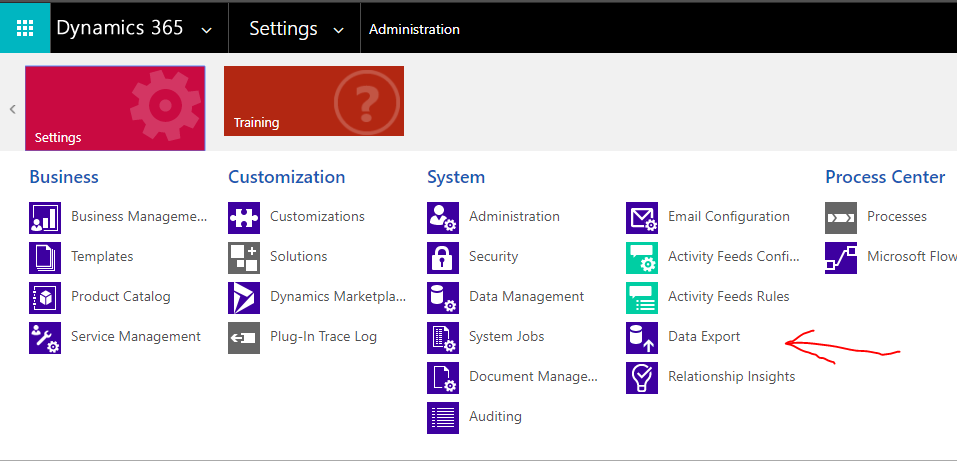
Task: Click the Service Management wrench icon
Action: [45, 338]
